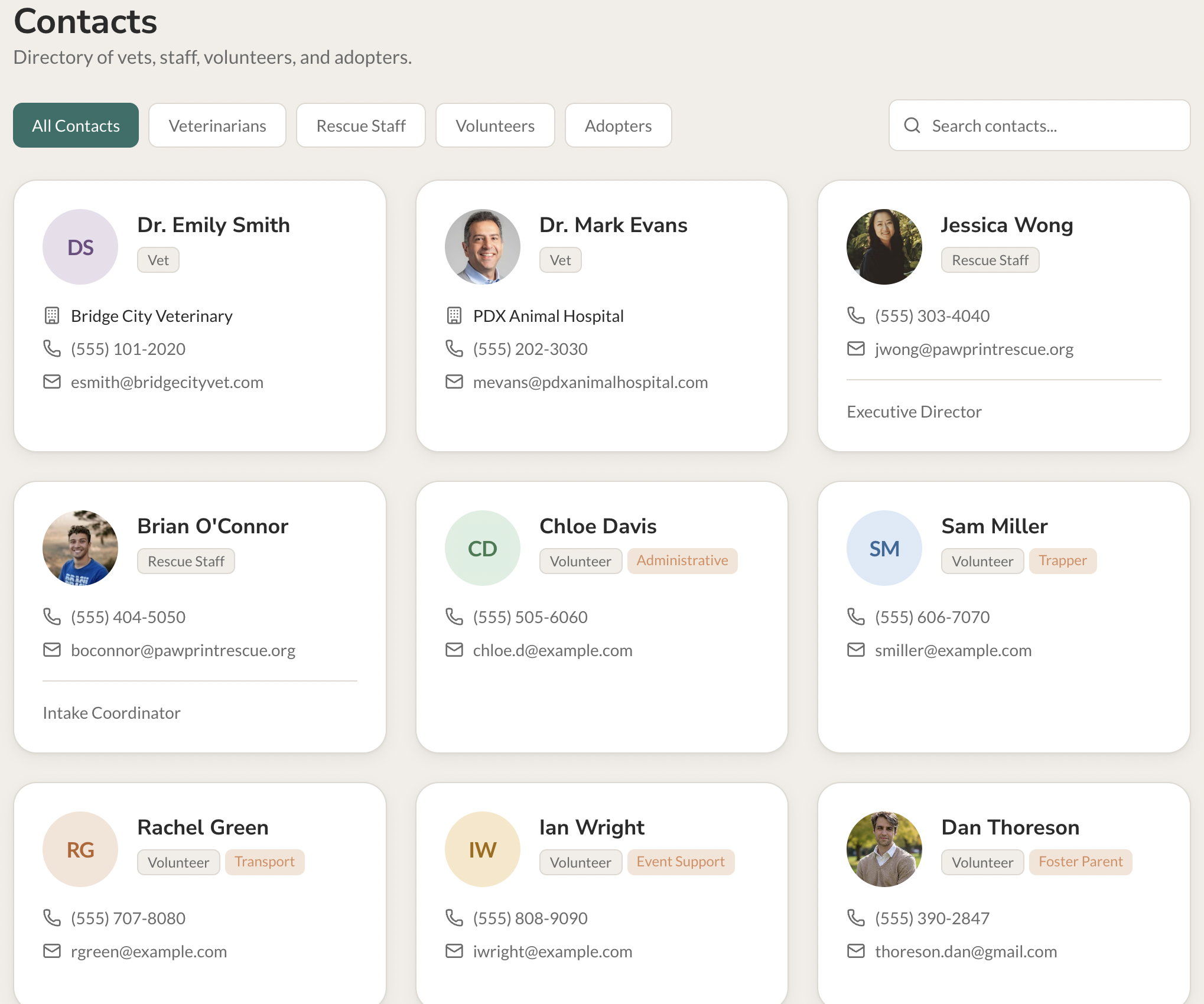1204x1004 pixels.
Task: Click the Trapper tag on Sam Miller
Action: point(1063,560)
